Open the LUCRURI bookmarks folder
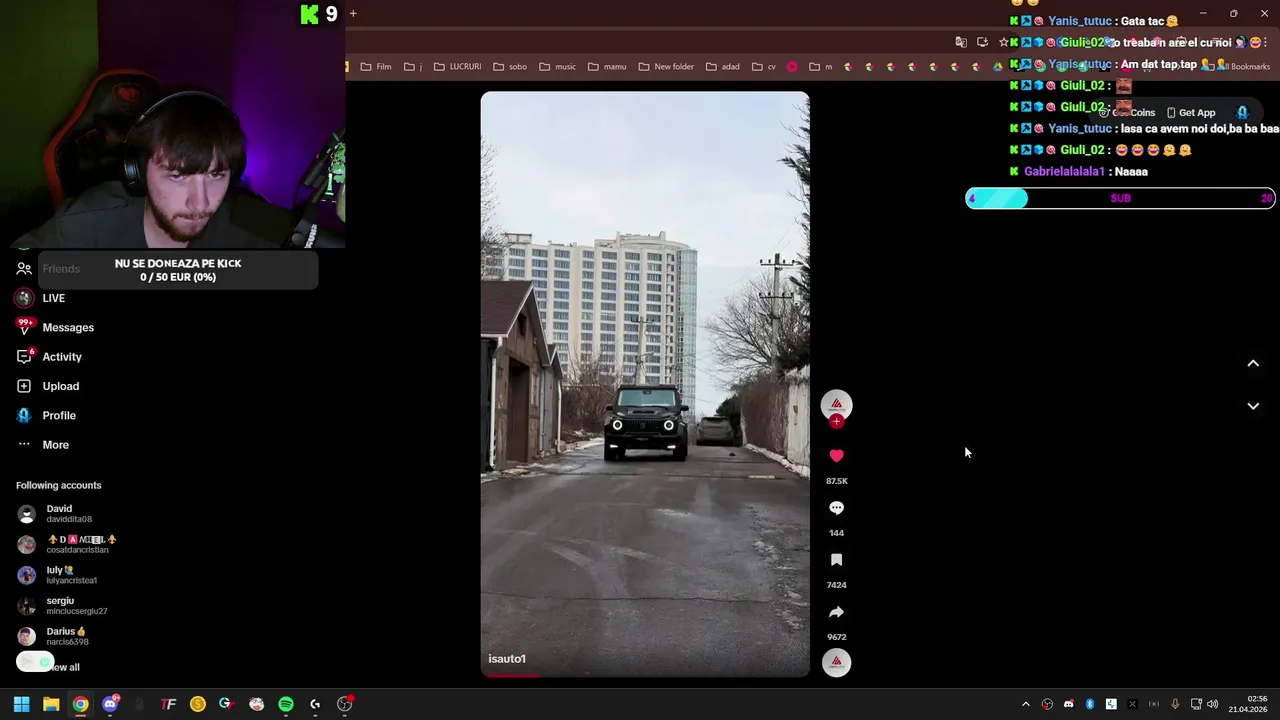This screenshot has width=1280, height=720. (x=457, y=67)
